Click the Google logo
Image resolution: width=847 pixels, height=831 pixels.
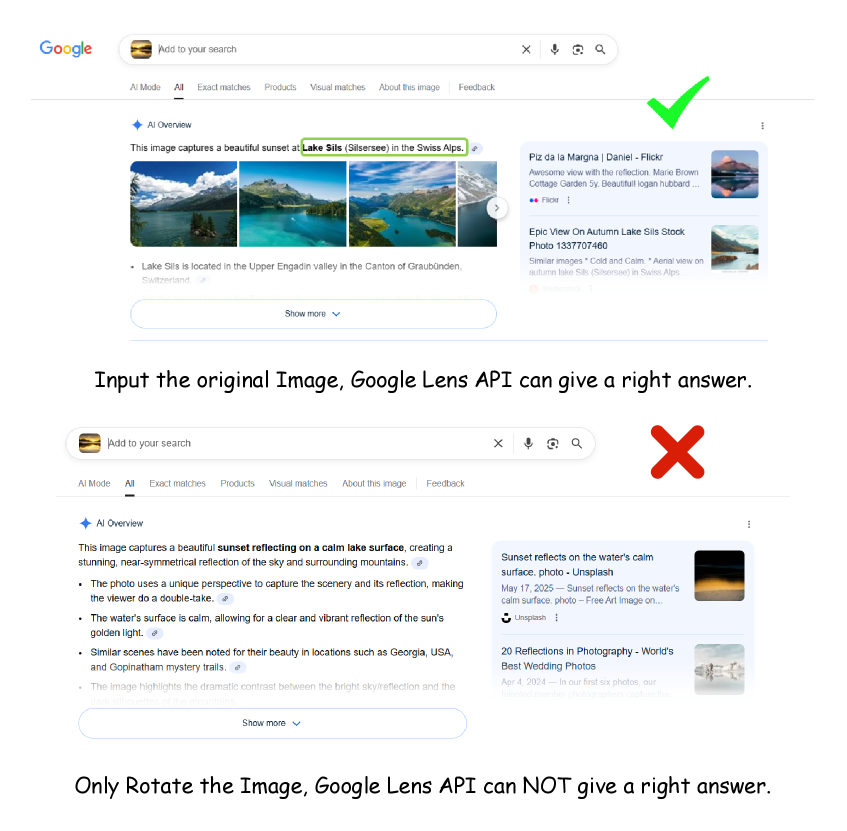click(x=65, y=49)
